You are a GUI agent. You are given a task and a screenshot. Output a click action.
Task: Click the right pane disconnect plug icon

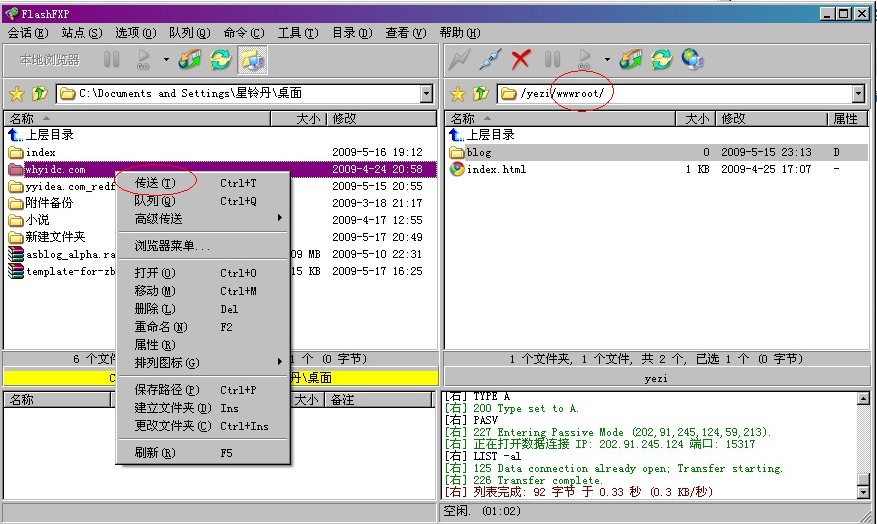point(490,59)
